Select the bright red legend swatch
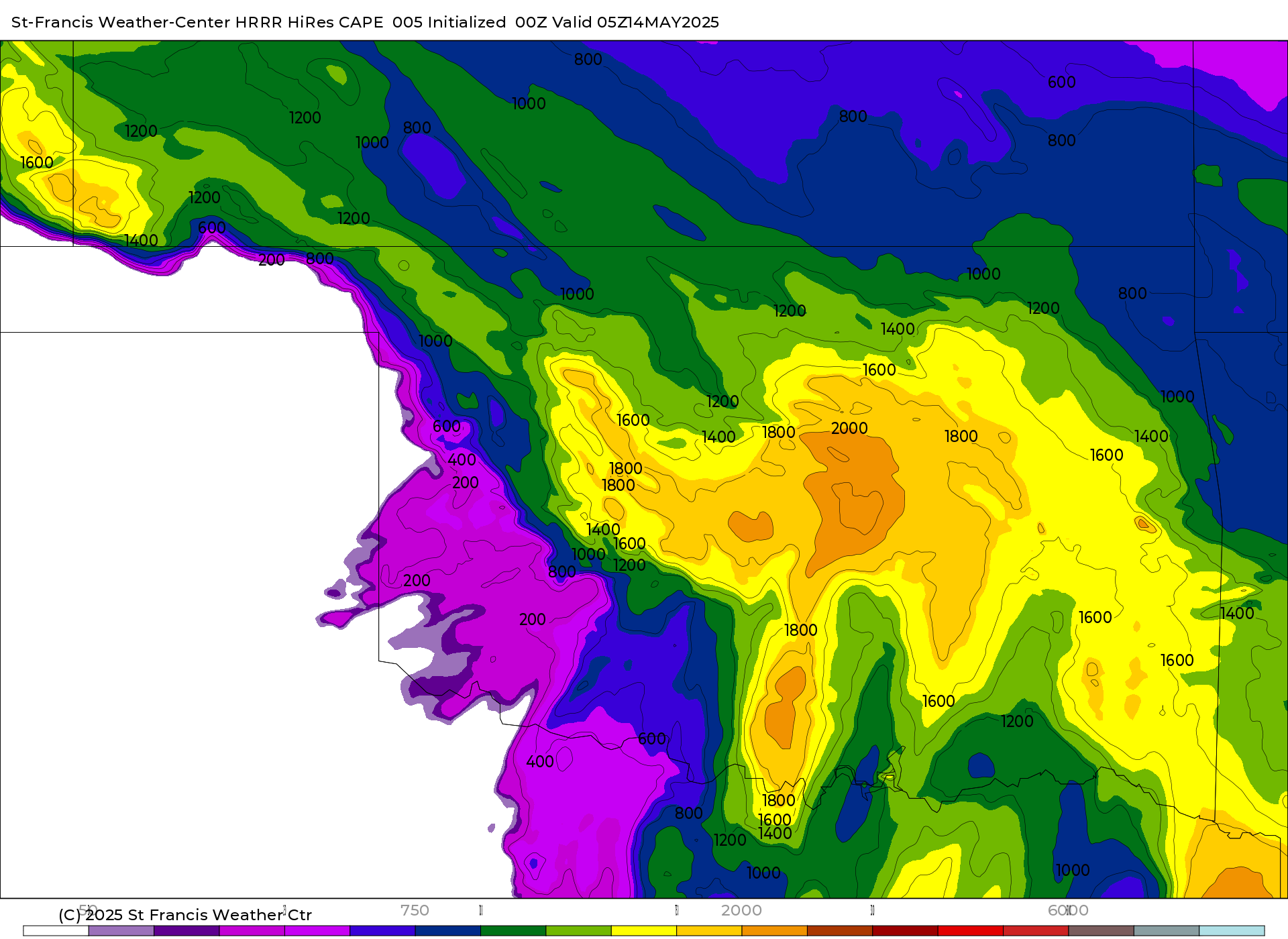Viewport: 1288px width, 939px height. pyautogui.click(x=971, y=931)
